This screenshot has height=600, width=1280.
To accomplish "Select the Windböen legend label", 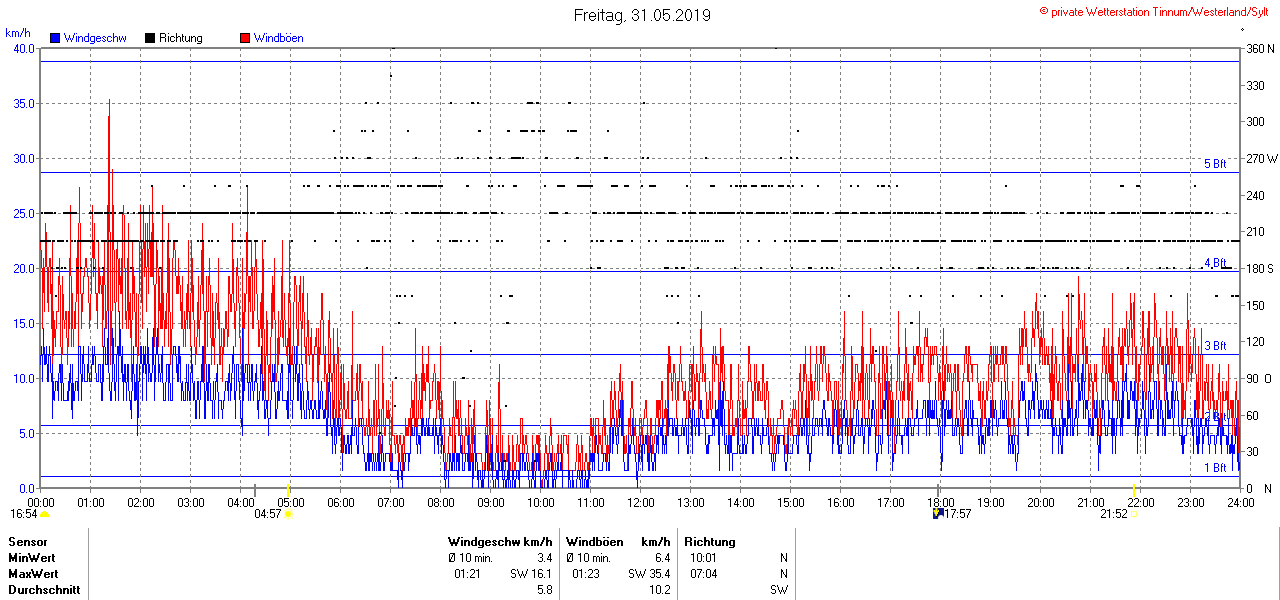I will tap(279, 38).
